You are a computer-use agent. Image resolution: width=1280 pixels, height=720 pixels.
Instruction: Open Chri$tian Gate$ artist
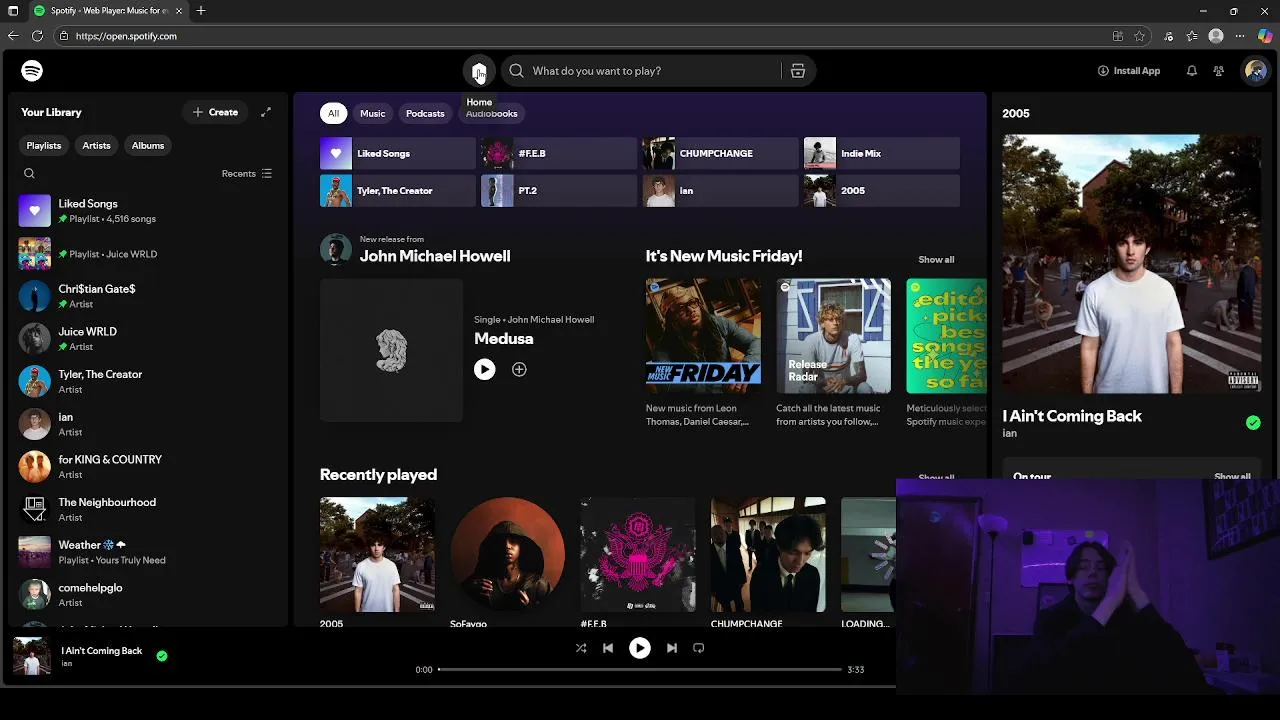(x=148, y=296)
